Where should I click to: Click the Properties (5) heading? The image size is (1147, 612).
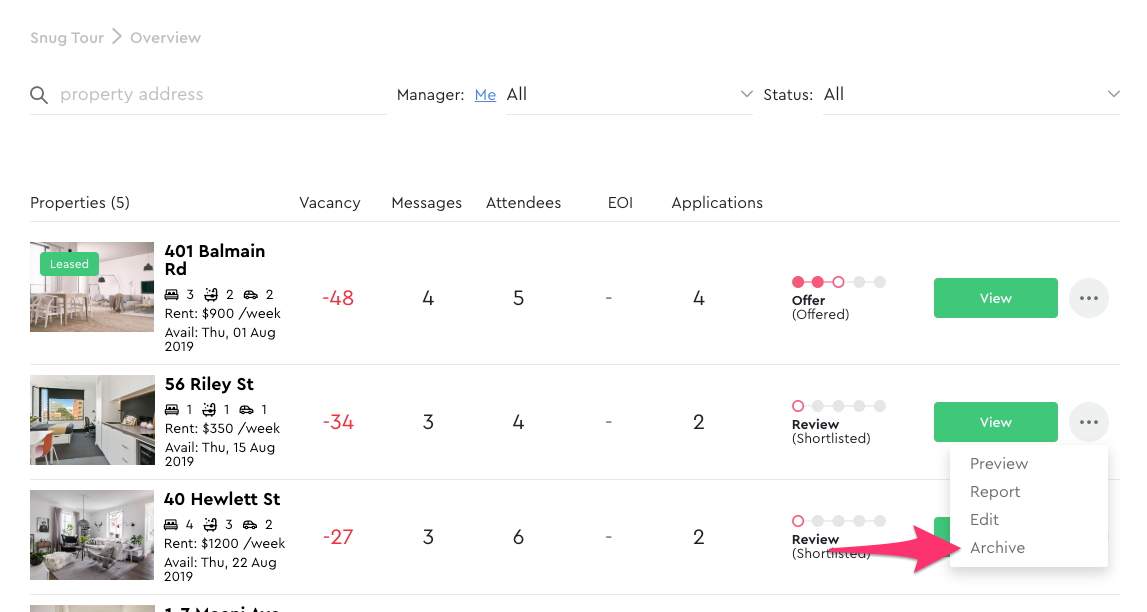click(x=80, y=203)
